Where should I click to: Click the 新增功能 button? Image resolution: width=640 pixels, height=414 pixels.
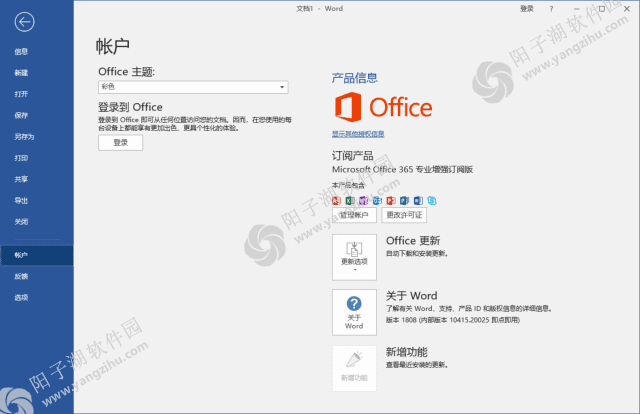354,368
